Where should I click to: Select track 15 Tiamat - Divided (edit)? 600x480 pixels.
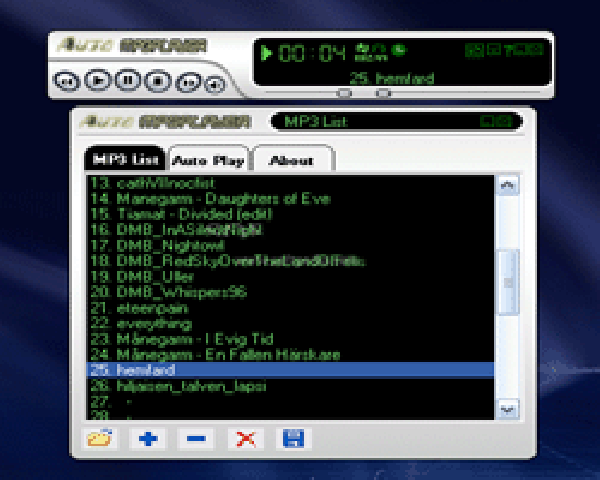291,214
